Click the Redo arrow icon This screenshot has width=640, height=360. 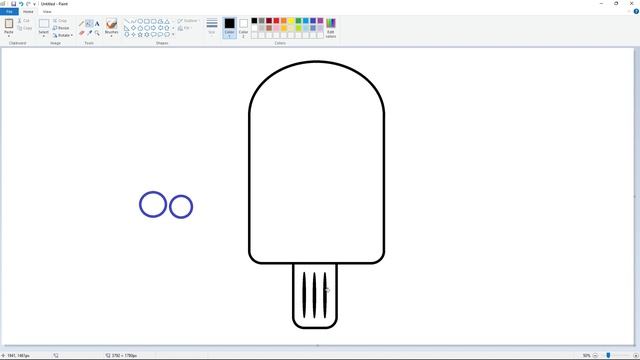(28, 4)
